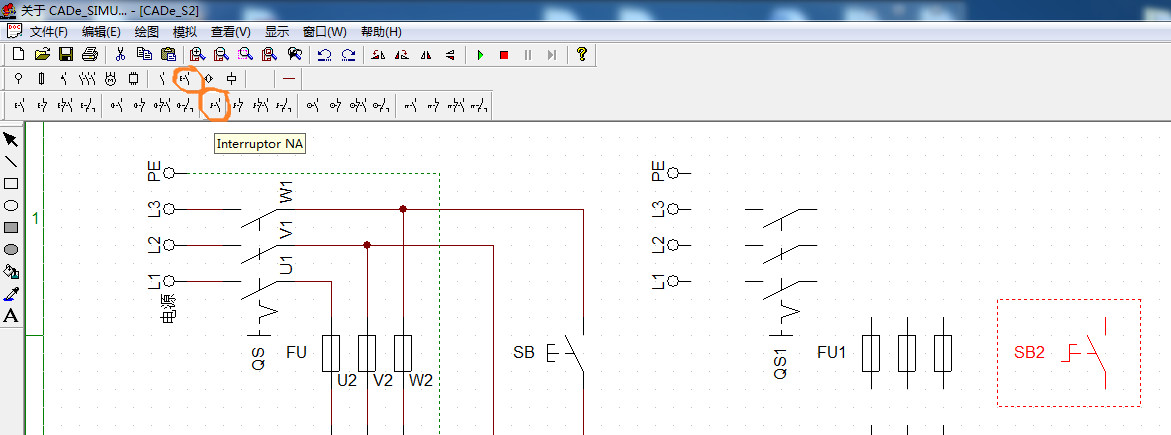Screen dimensions: 1171x435
Task: Open the 文件(F) menu
Action: click(49, 32)
